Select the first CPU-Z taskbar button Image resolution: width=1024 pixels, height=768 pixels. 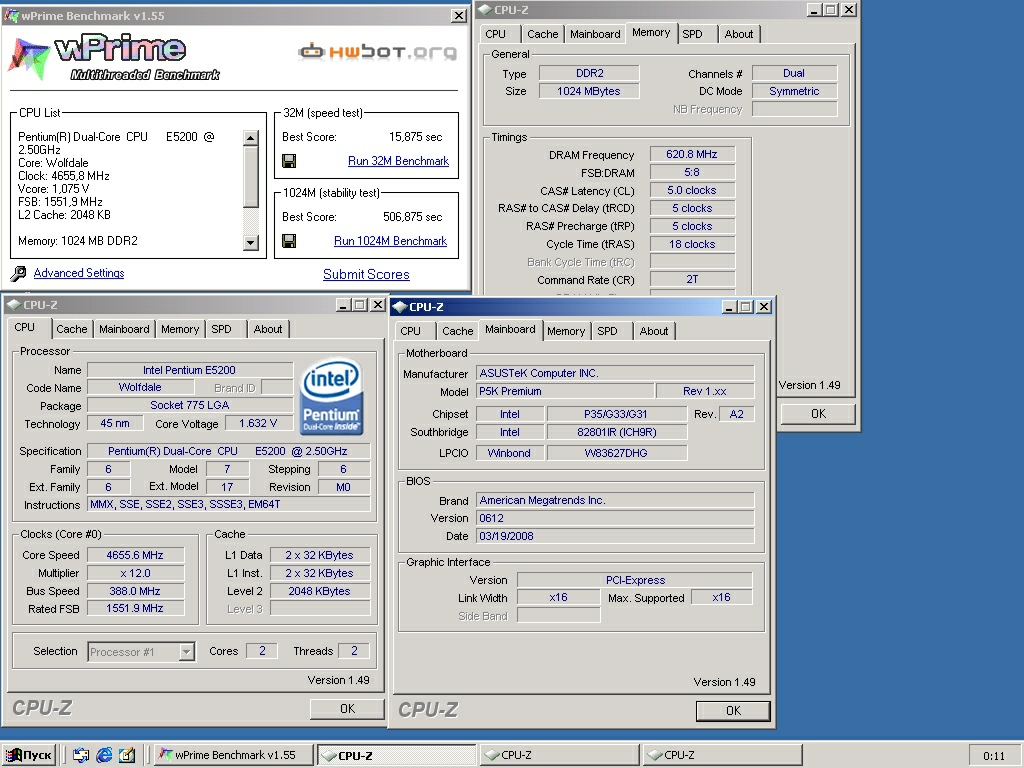point(396,755)
